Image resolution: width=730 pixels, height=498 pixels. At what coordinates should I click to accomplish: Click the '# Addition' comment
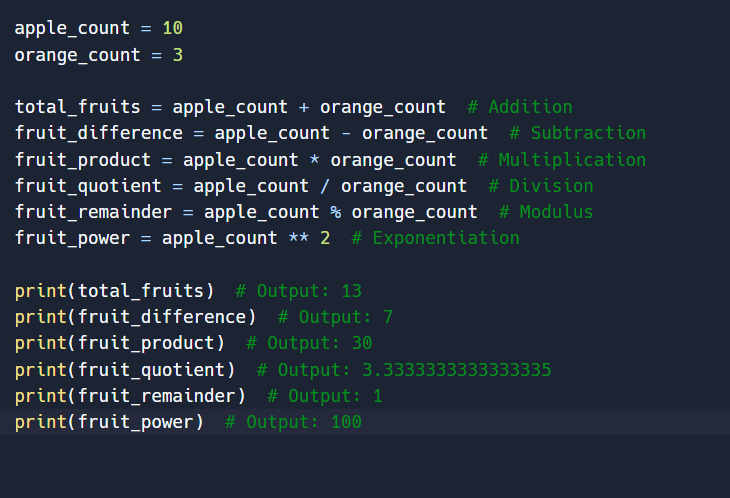pos(519,107)
